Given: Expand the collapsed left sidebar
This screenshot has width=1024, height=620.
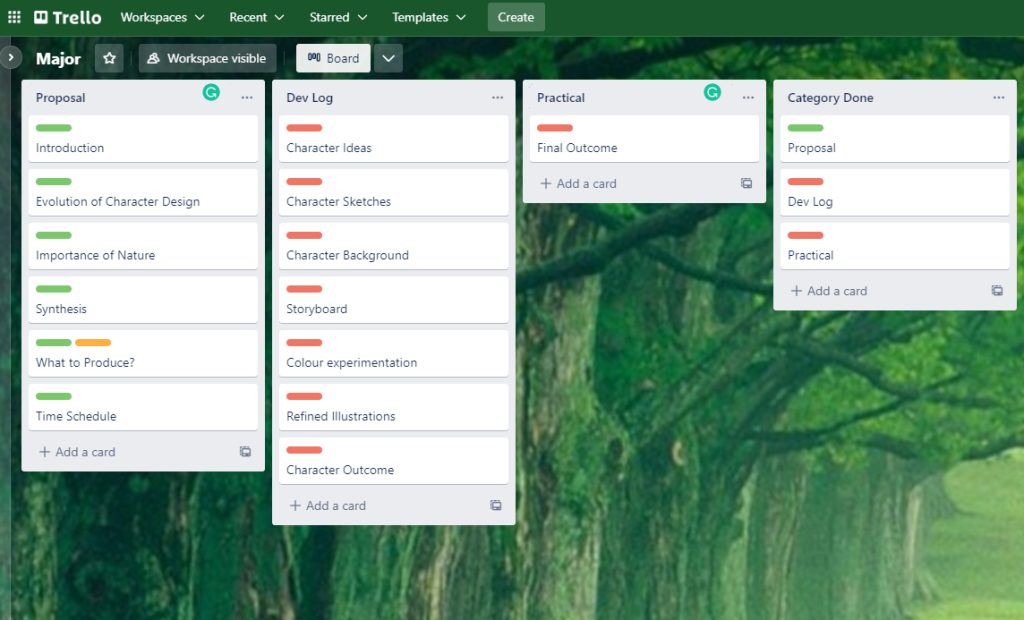Looking at the screenshot, I should [11, 57].
